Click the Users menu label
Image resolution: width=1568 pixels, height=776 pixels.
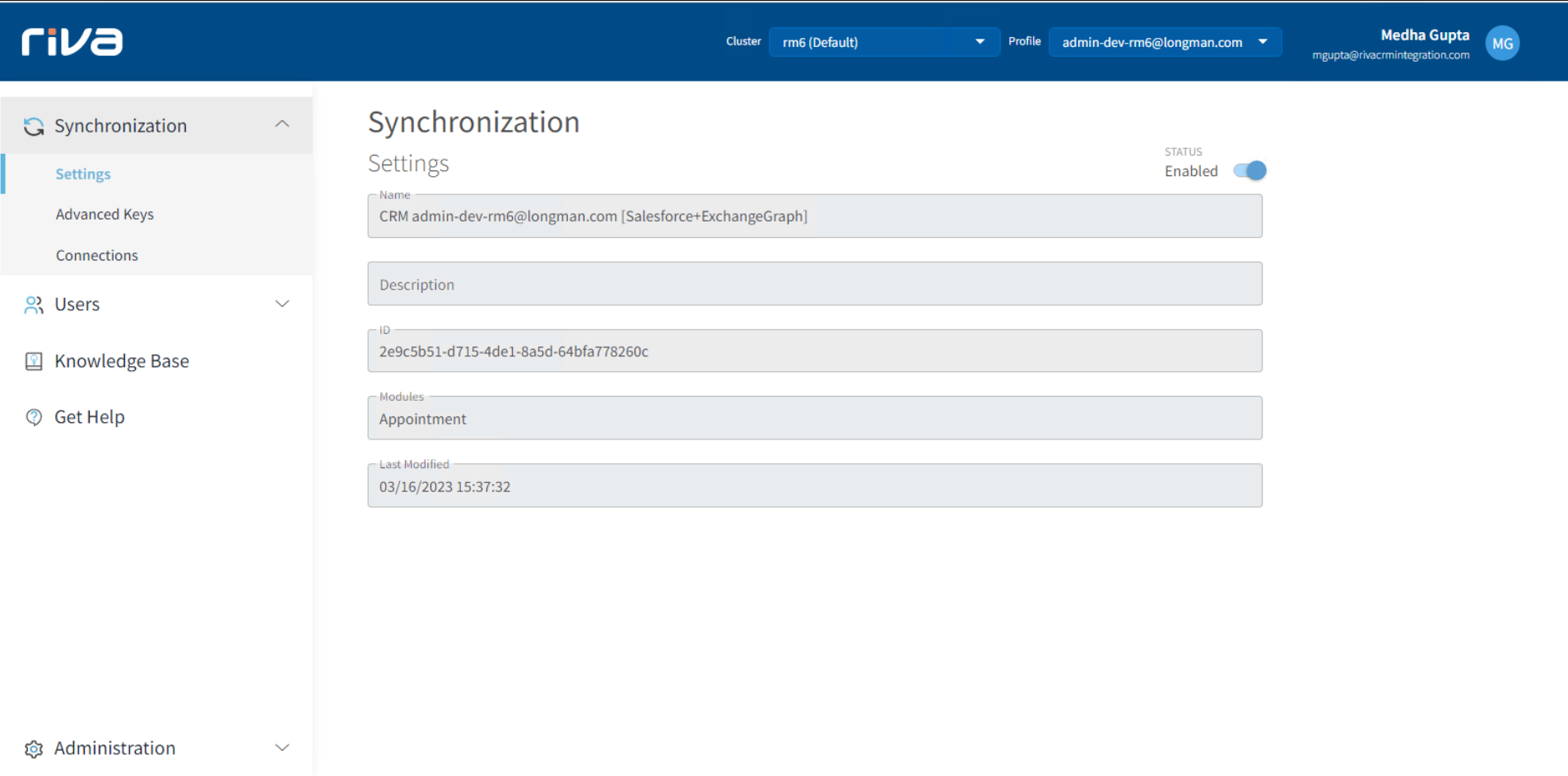coord(77,304)
